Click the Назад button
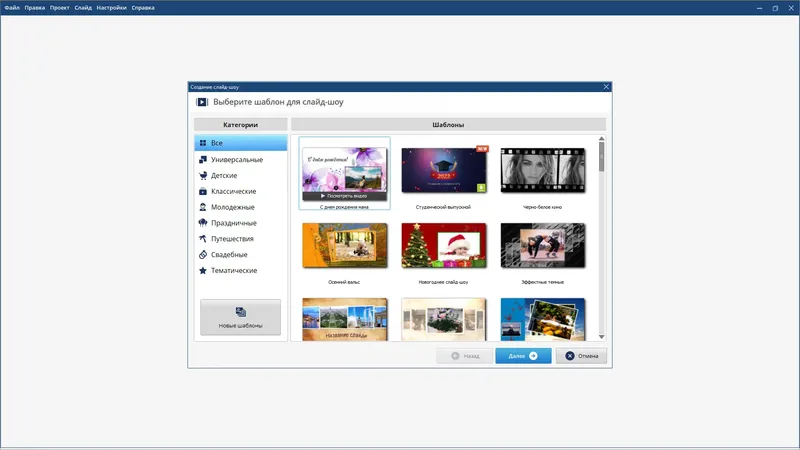Screen dimensions: 800x450 pos(464,356)
